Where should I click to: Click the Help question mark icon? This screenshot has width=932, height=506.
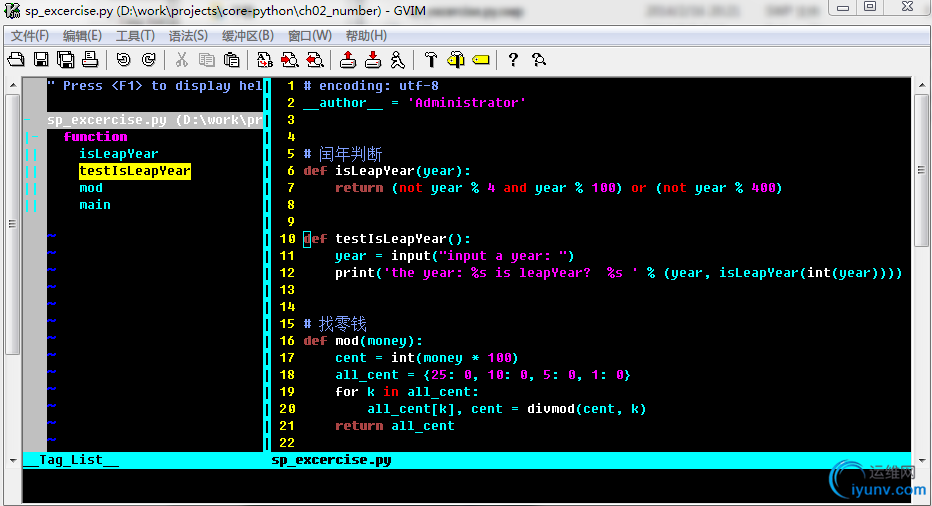point(514,59)
